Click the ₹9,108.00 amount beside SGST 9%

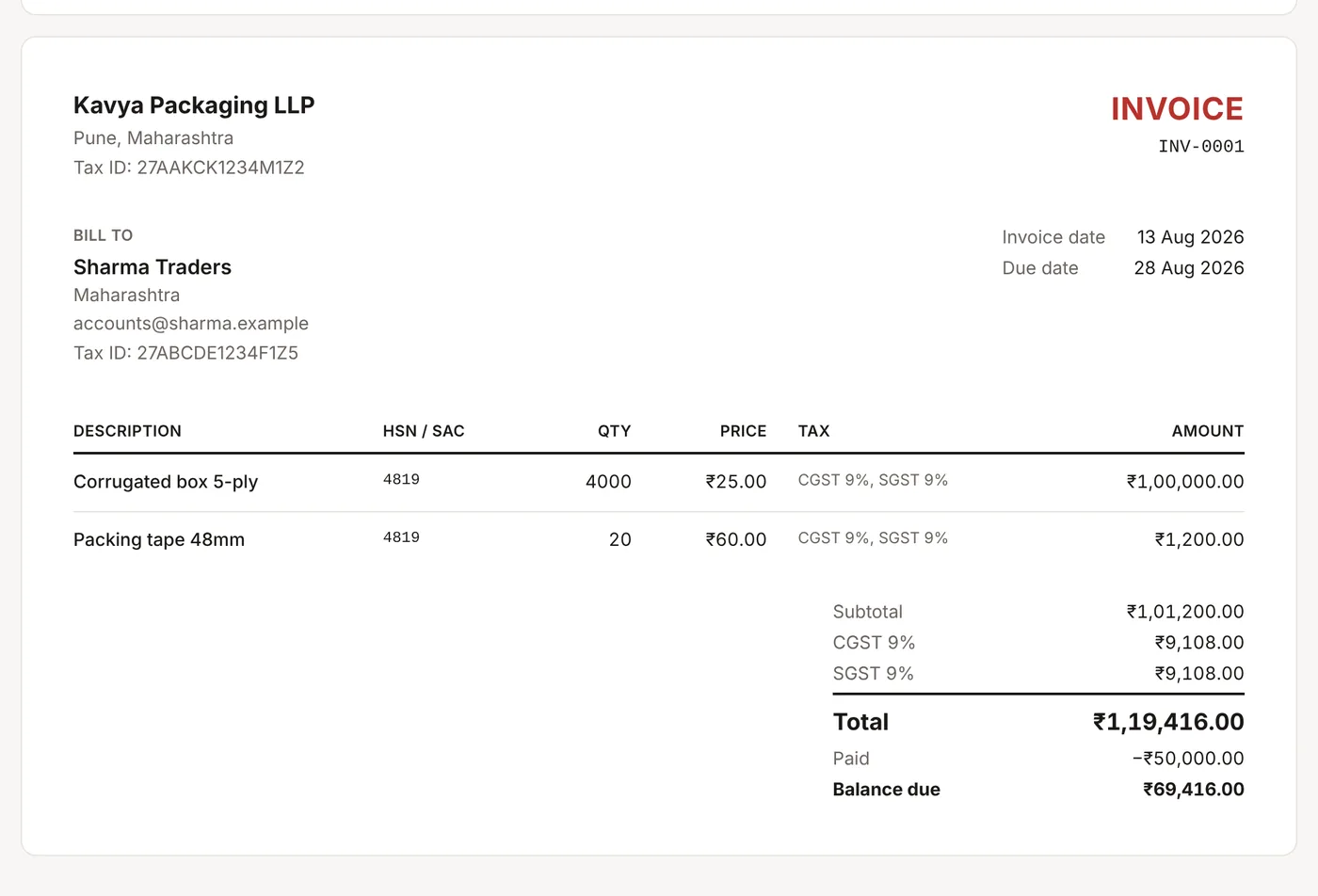(x=1199, y=674)
